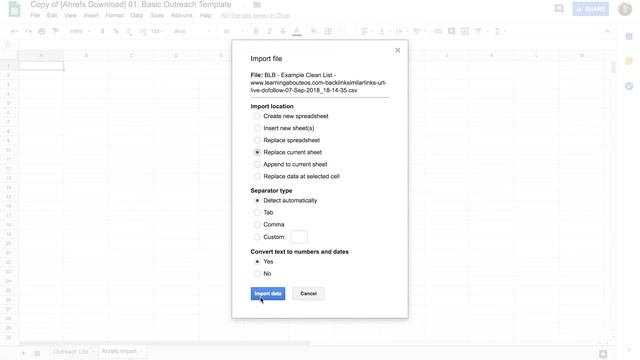
Task: Open the Tools menu
Action: pyautogui.click(x=157, y=16)
